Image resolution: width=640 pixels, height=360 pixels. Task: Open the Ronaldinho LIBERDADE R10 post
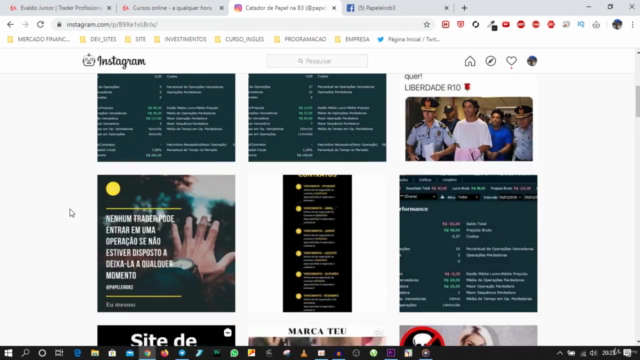point(468,118)
